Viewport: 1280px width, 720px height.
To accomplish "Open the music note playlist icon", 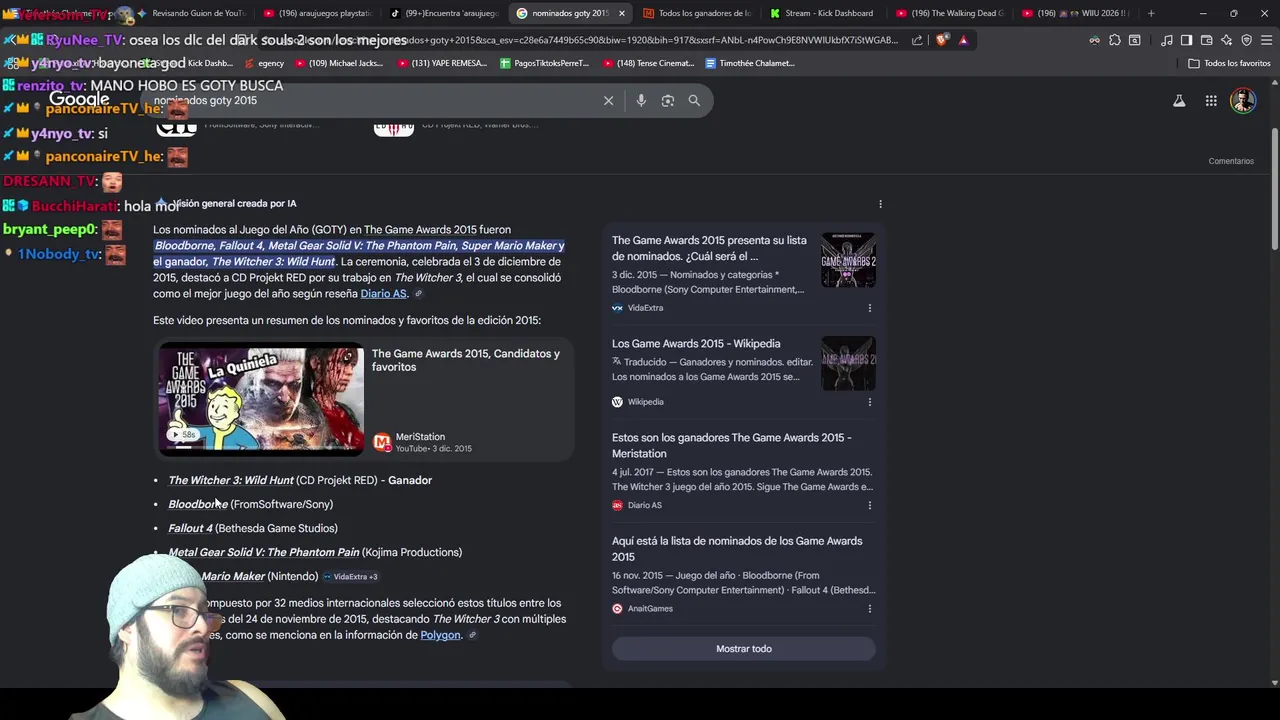I will (1167, 40).
